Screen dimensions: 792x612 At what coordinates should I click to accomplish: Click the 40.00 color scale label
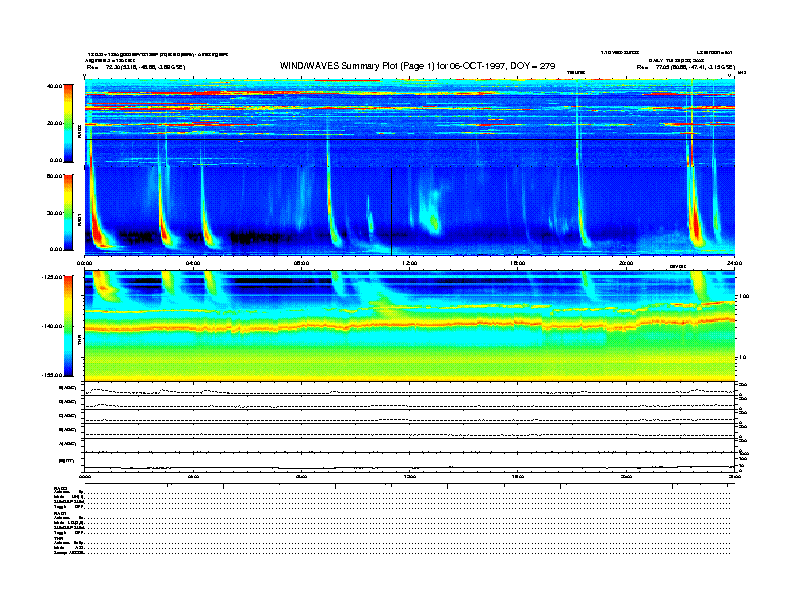coord(54,86)
